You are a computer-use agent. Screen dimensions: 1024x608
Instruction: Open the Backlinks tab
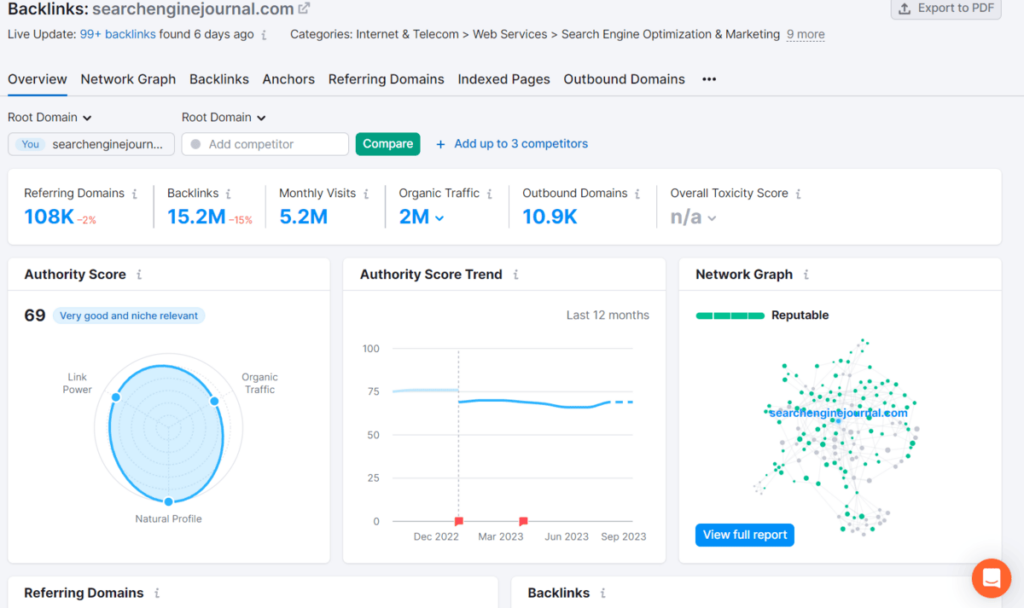tap(219, 79)
